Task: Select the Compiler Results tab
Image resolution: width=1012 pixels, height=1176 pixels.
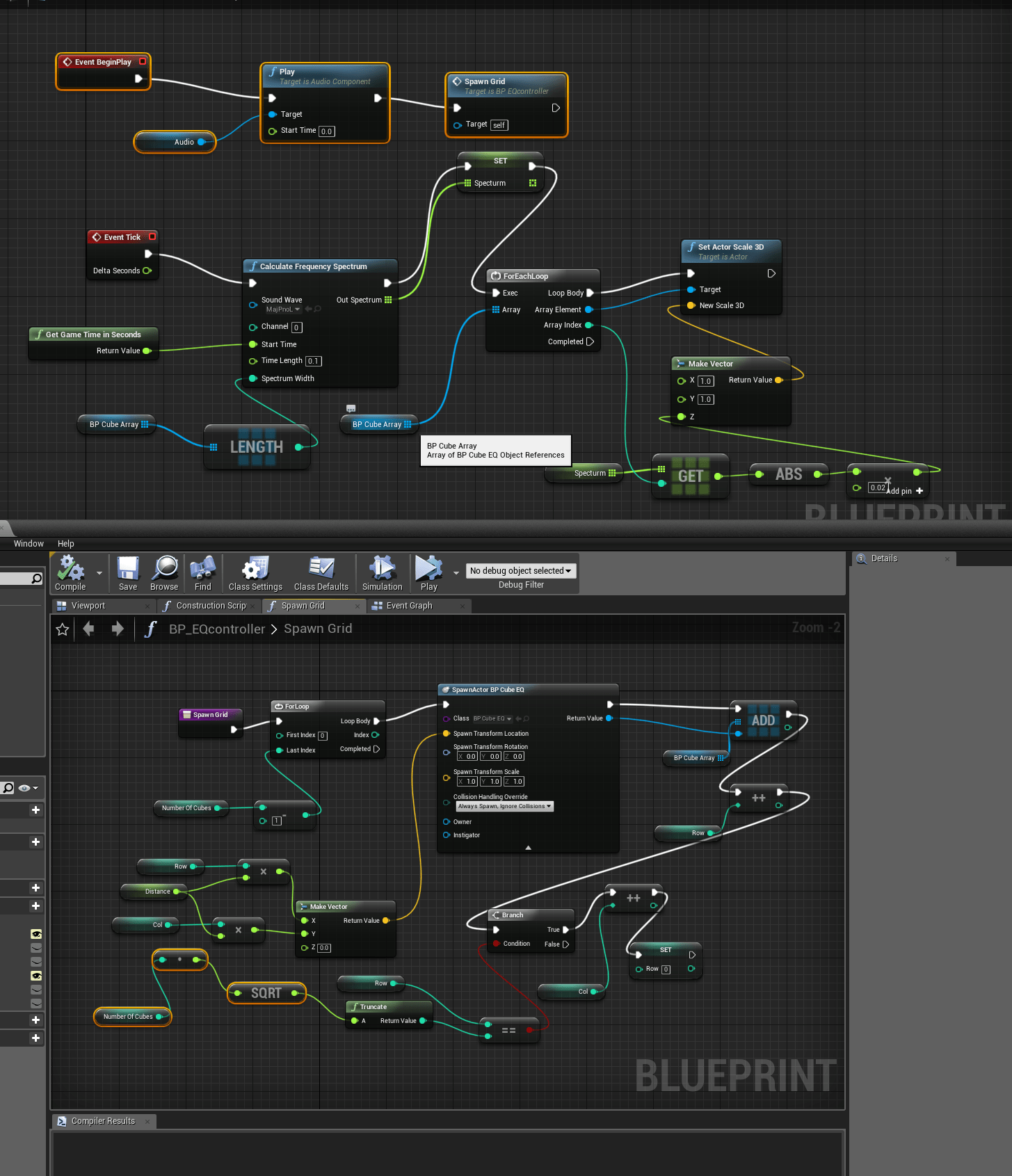Action: click(104, 1122)
